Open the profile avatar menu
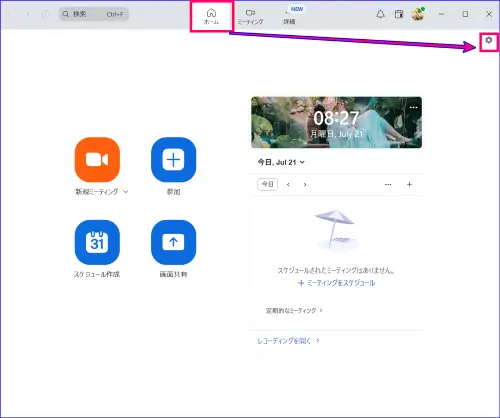Image resolution: width=500 pixels, height=418 pixels. point(418,14)
